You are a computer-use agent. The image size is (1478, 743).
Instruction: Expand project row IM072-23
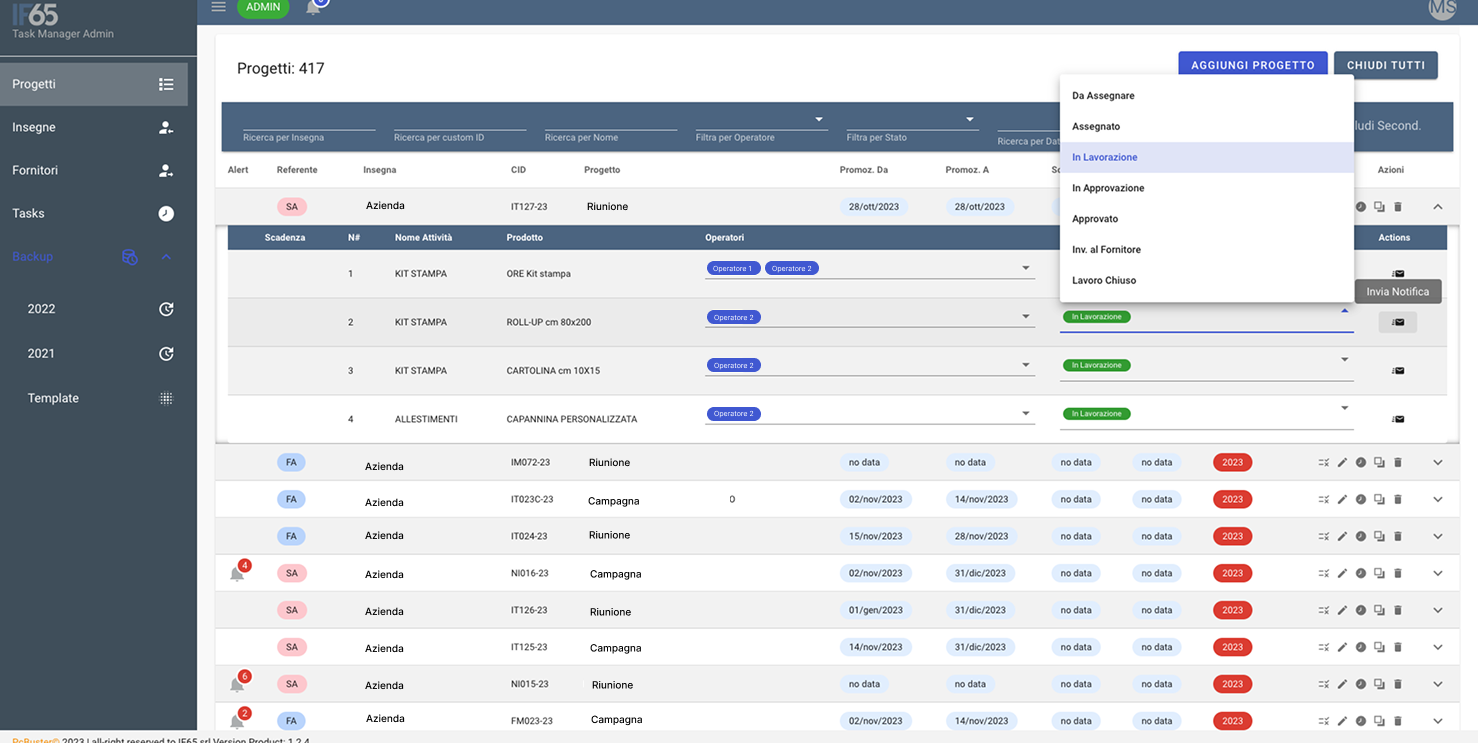coord(1438,462)
